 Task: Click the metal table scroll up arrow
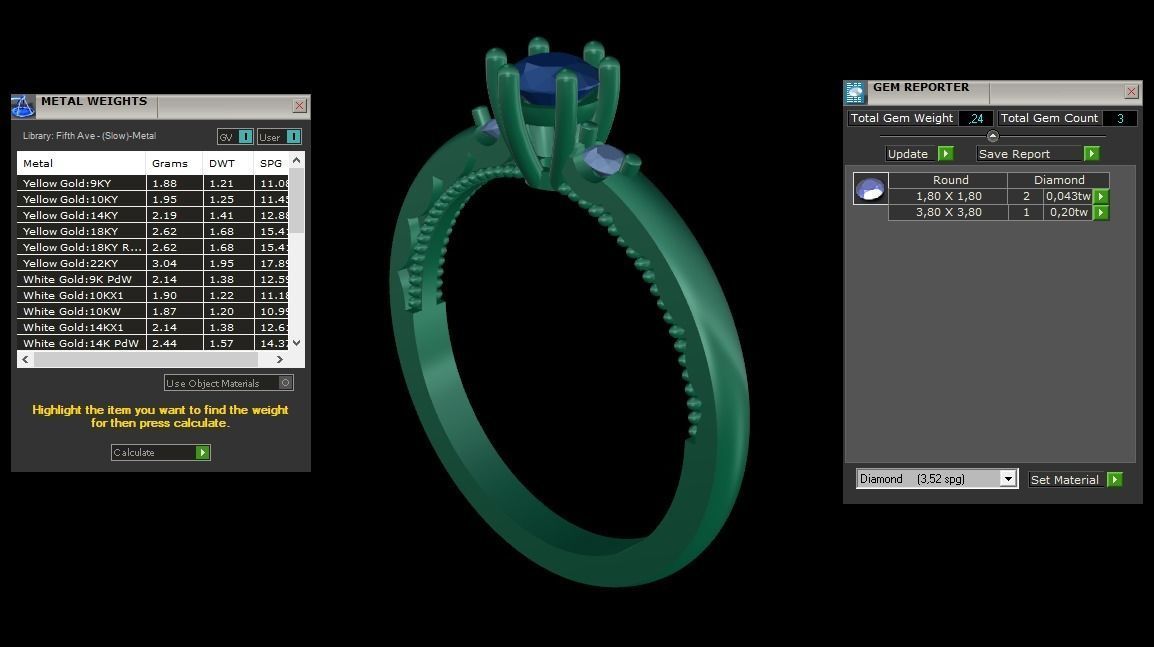(x=297, y=160)
